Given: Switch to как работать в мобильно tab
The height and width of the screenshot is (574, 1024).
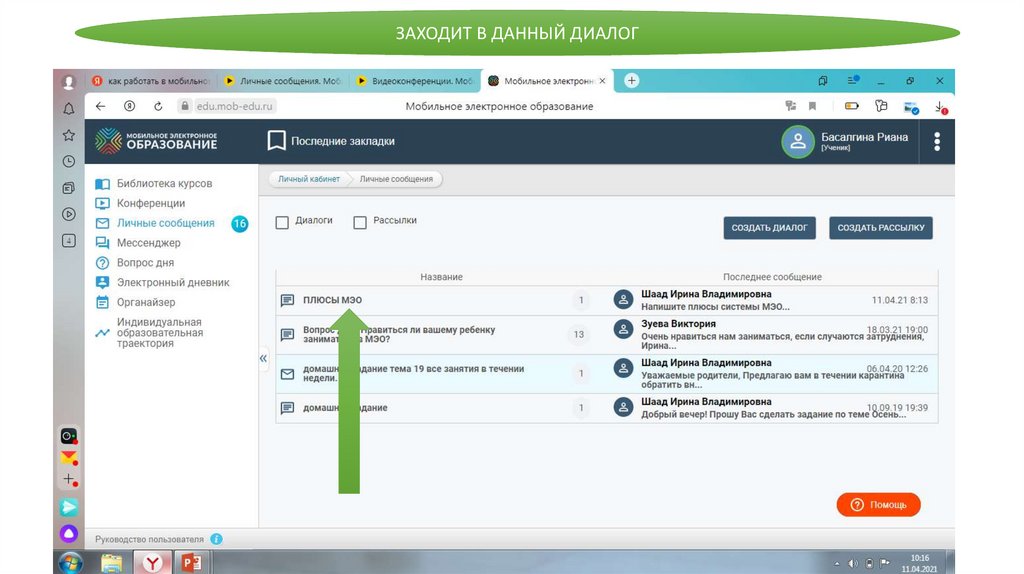Looking at the screenshot, I should tap(151, 81).
